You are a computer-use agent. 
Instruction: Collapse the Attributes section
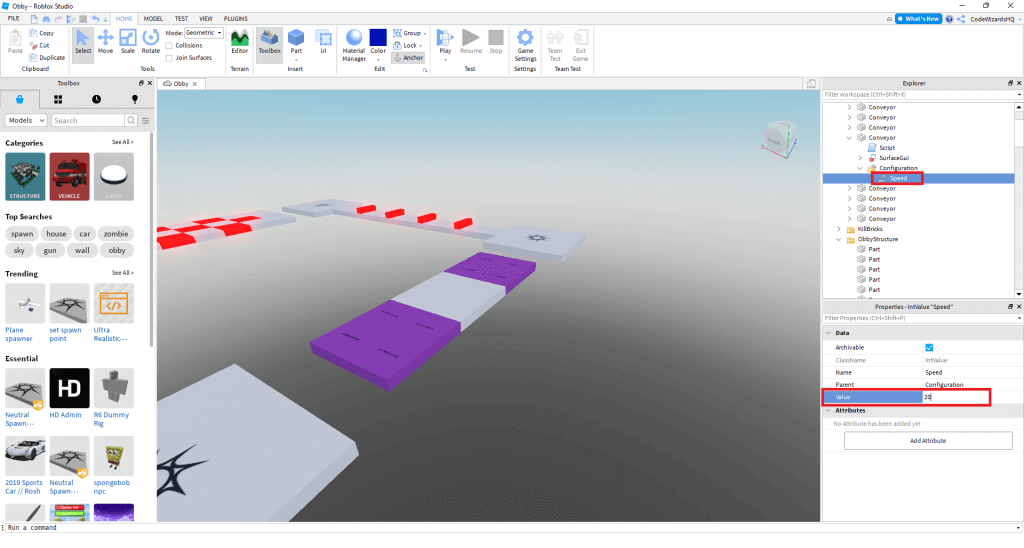(829, 411)
